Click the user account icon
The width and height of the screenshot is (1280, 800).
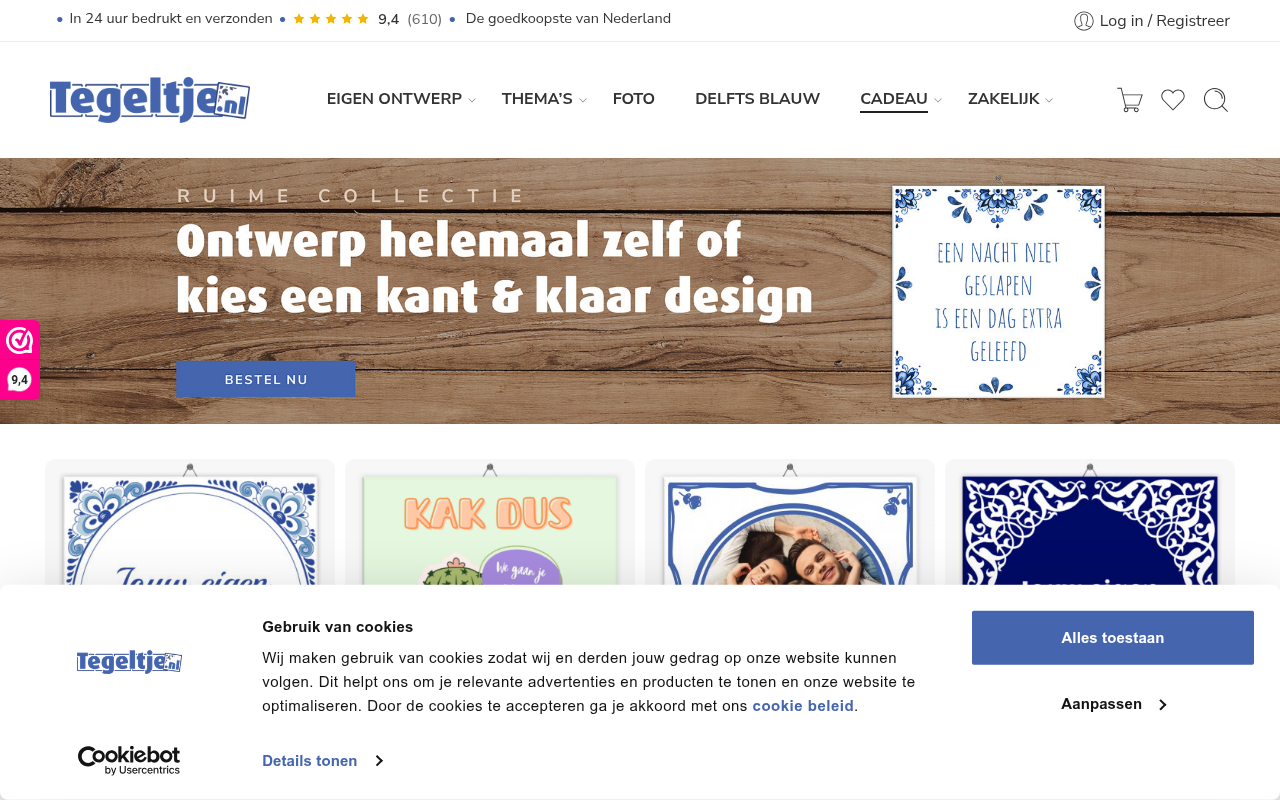pyautogui.click(x=1084, y=21)
